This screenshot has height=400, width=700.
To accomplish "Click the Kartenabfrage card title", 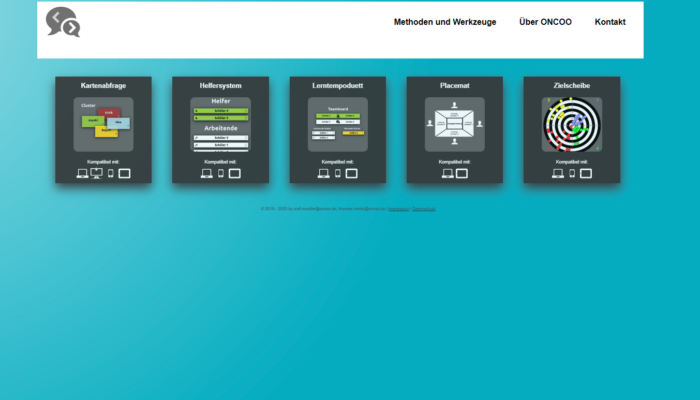I will click(x=103, y=86).
